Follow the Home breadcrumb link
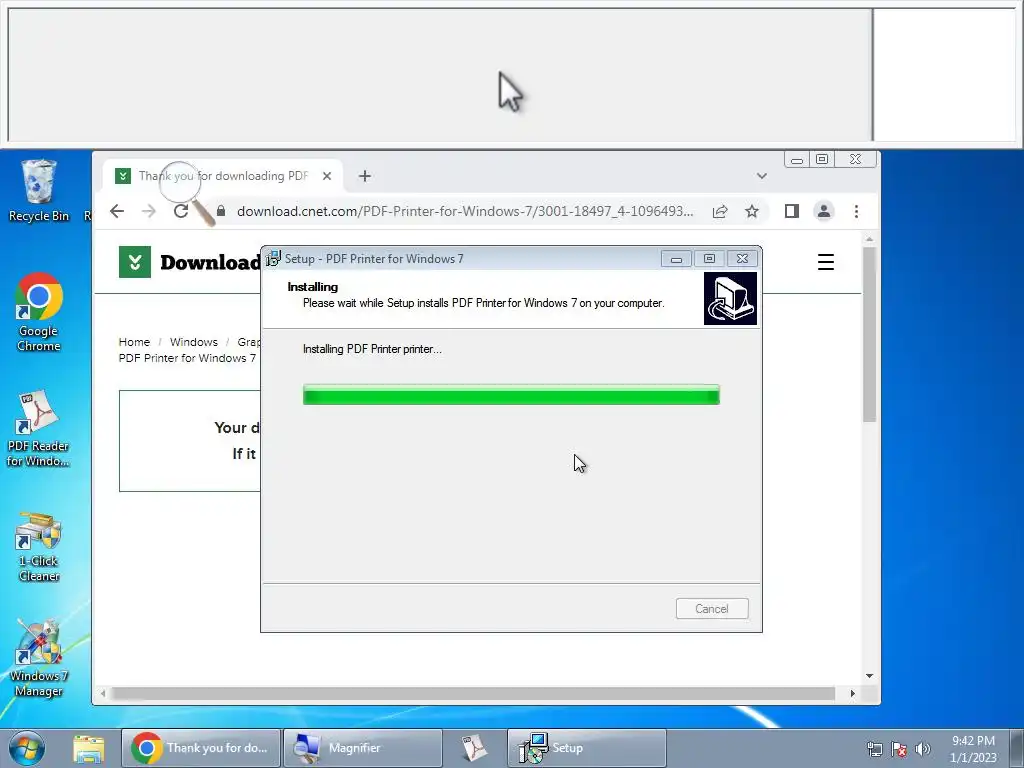1024x768 pixels. tap(134, 342)
